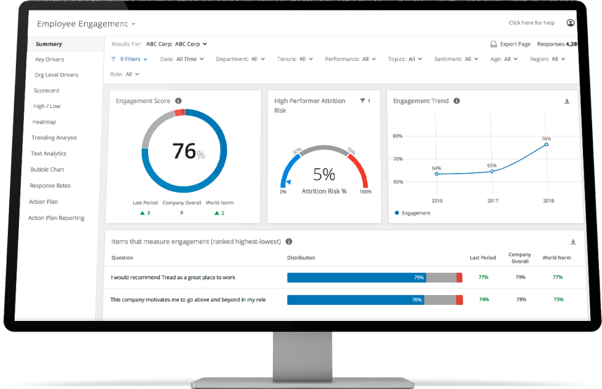Click the Distribution column header
This screenshot has height=389, width=602.
coord(301,258)
